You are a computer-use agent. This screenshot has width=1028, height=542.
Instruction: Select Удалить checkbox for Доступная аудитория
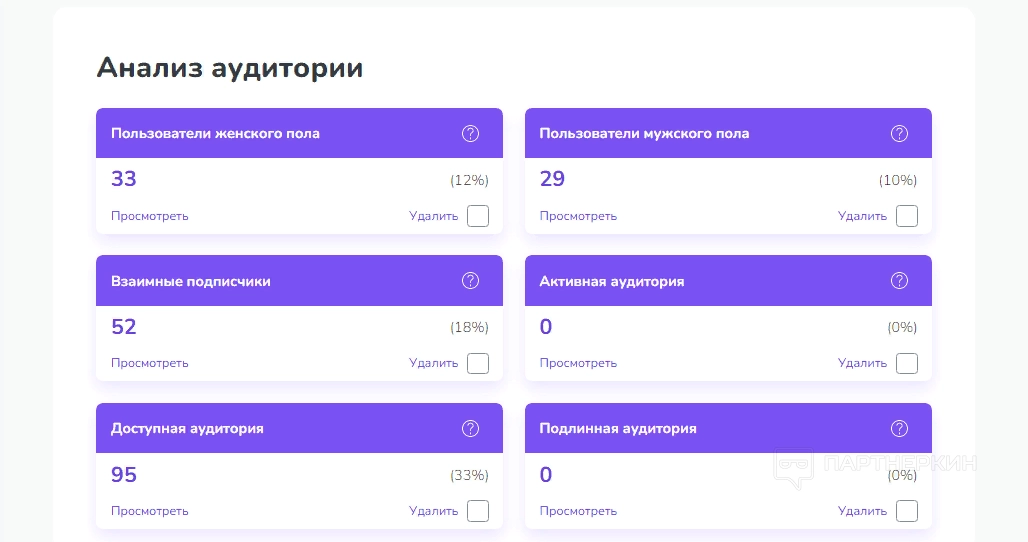[478, 511]
